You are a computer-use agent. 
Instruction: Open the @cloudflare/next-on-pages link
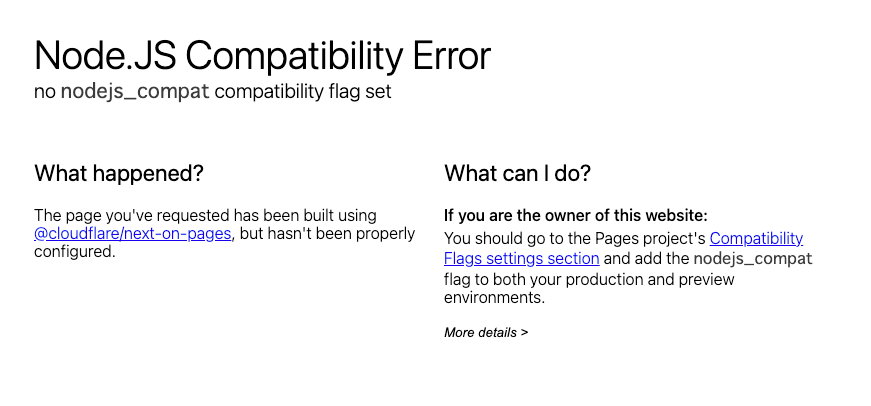[x=133, y=234]
